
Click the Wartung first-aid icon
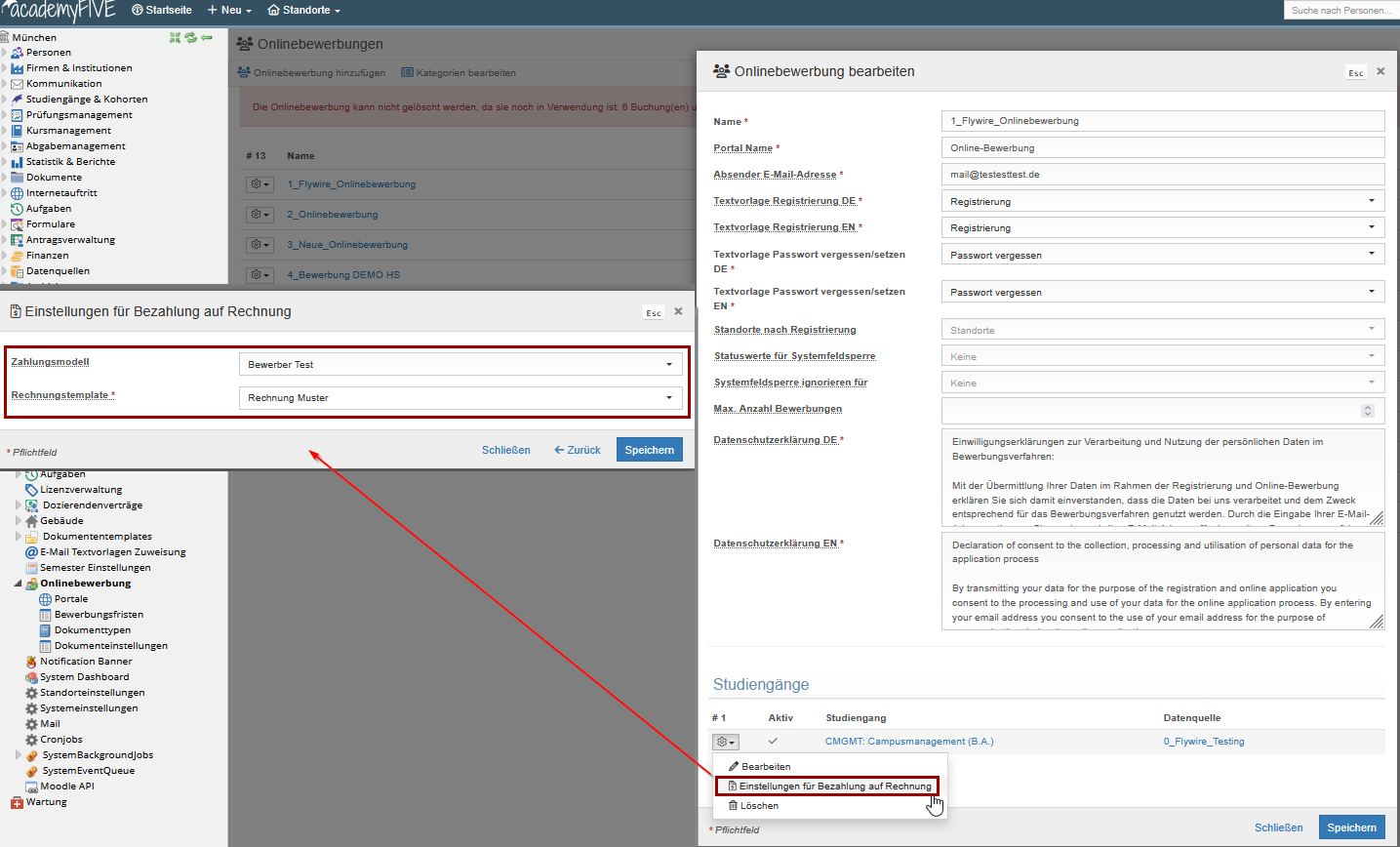coord(17,802)
